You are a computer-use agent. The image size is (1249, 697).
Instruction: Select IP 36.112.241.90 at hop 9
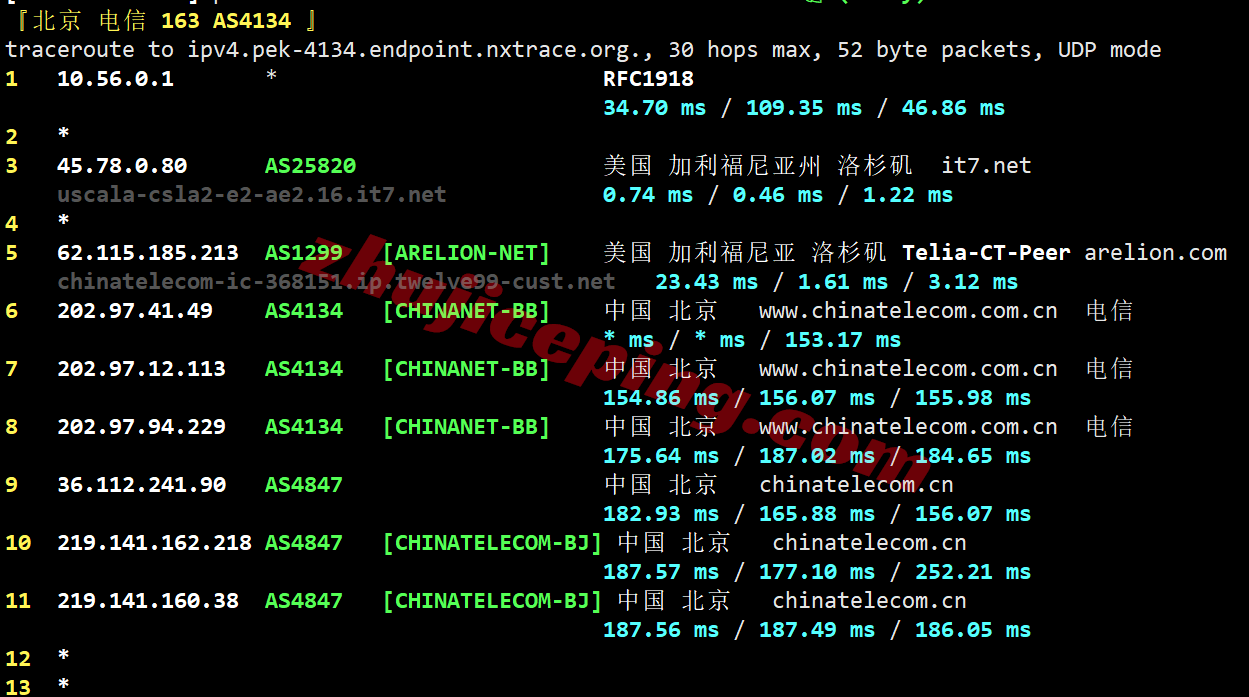[x=141, y=485]
